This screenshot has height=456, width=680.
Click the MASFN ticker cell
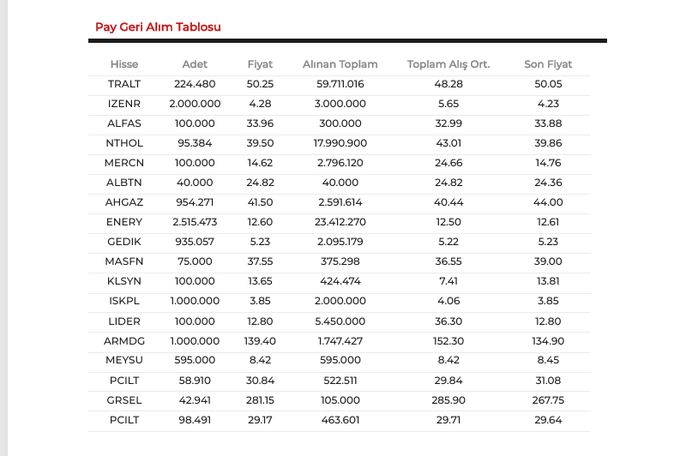coord(124,262)
